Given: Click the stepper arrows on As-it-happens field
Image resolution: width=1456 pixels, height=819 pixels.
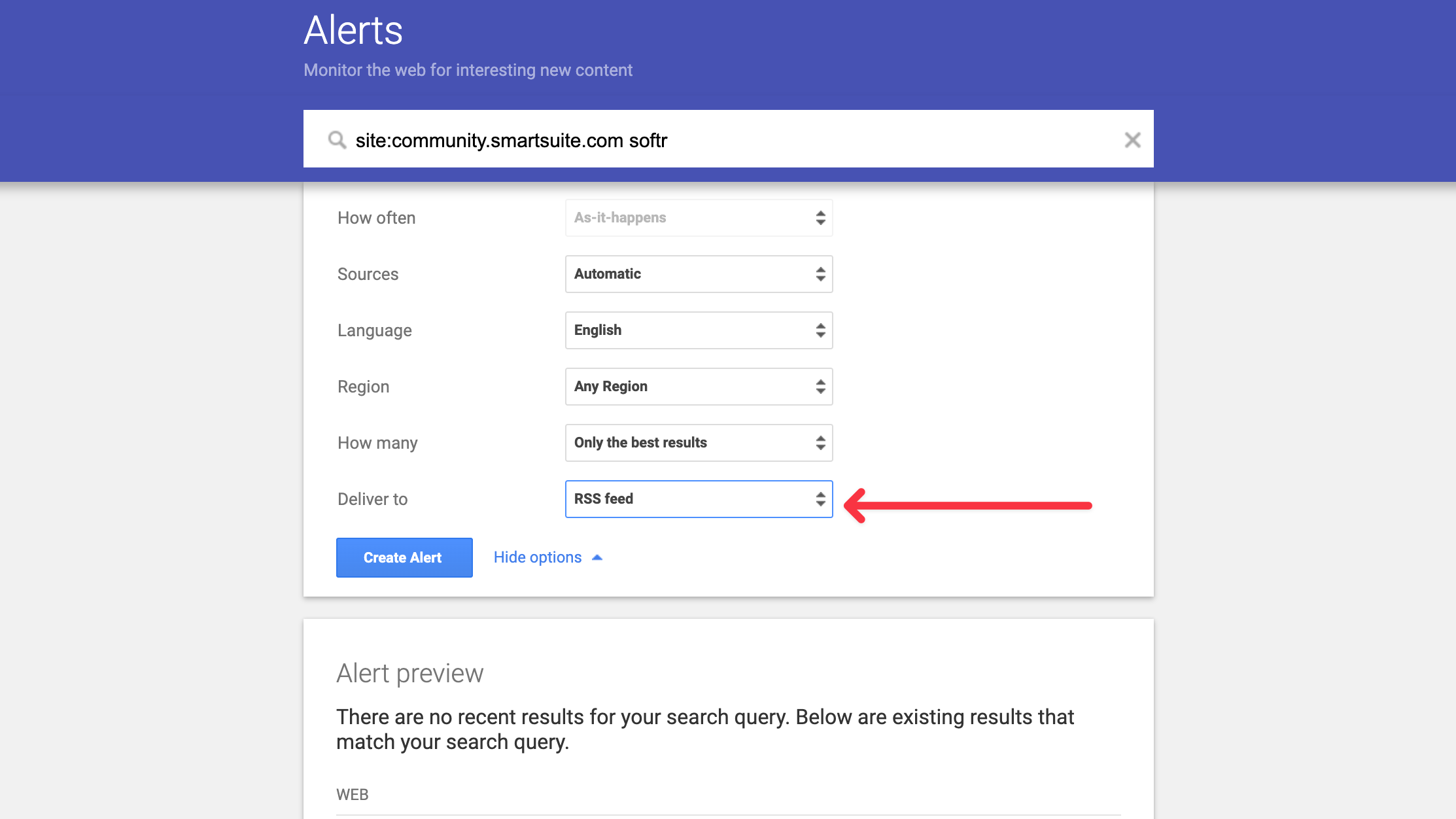Looking at the screenshot, I should pyautogui.click(x=820, y=218).
